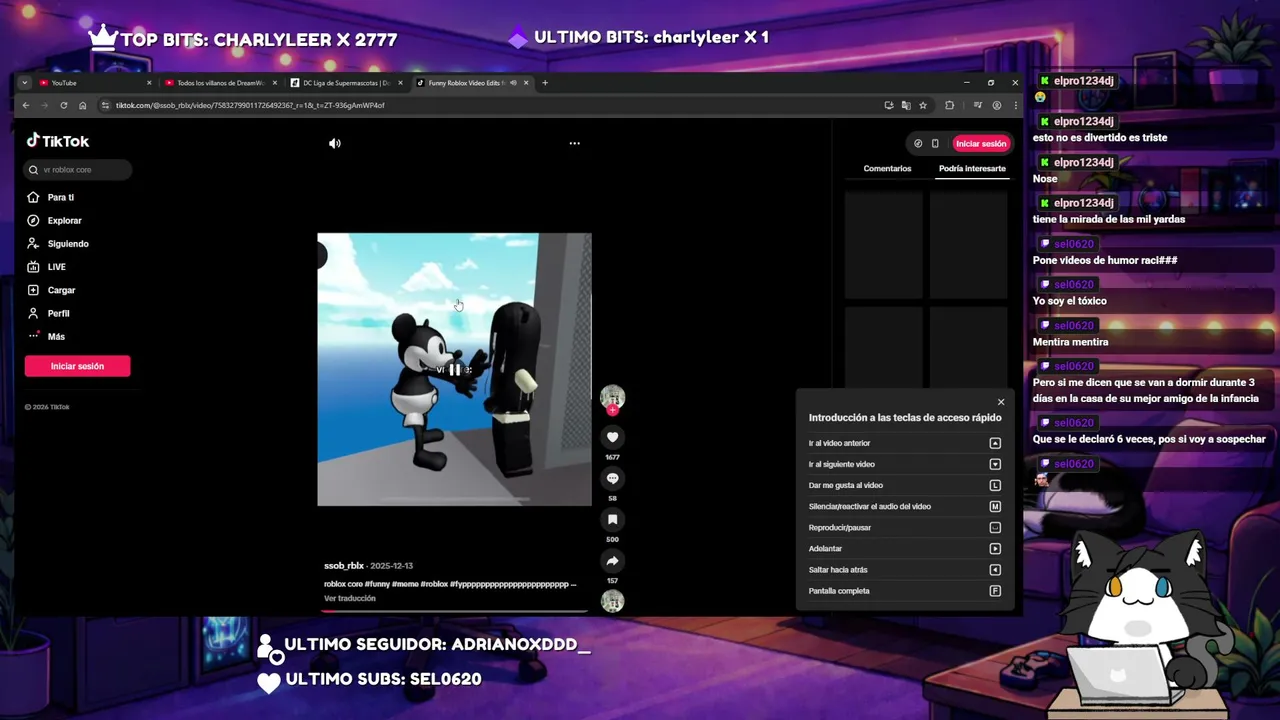The width and height of the screenshot is (1280, 720).
Task: Click the address bar URL
Action: point(250,105)
